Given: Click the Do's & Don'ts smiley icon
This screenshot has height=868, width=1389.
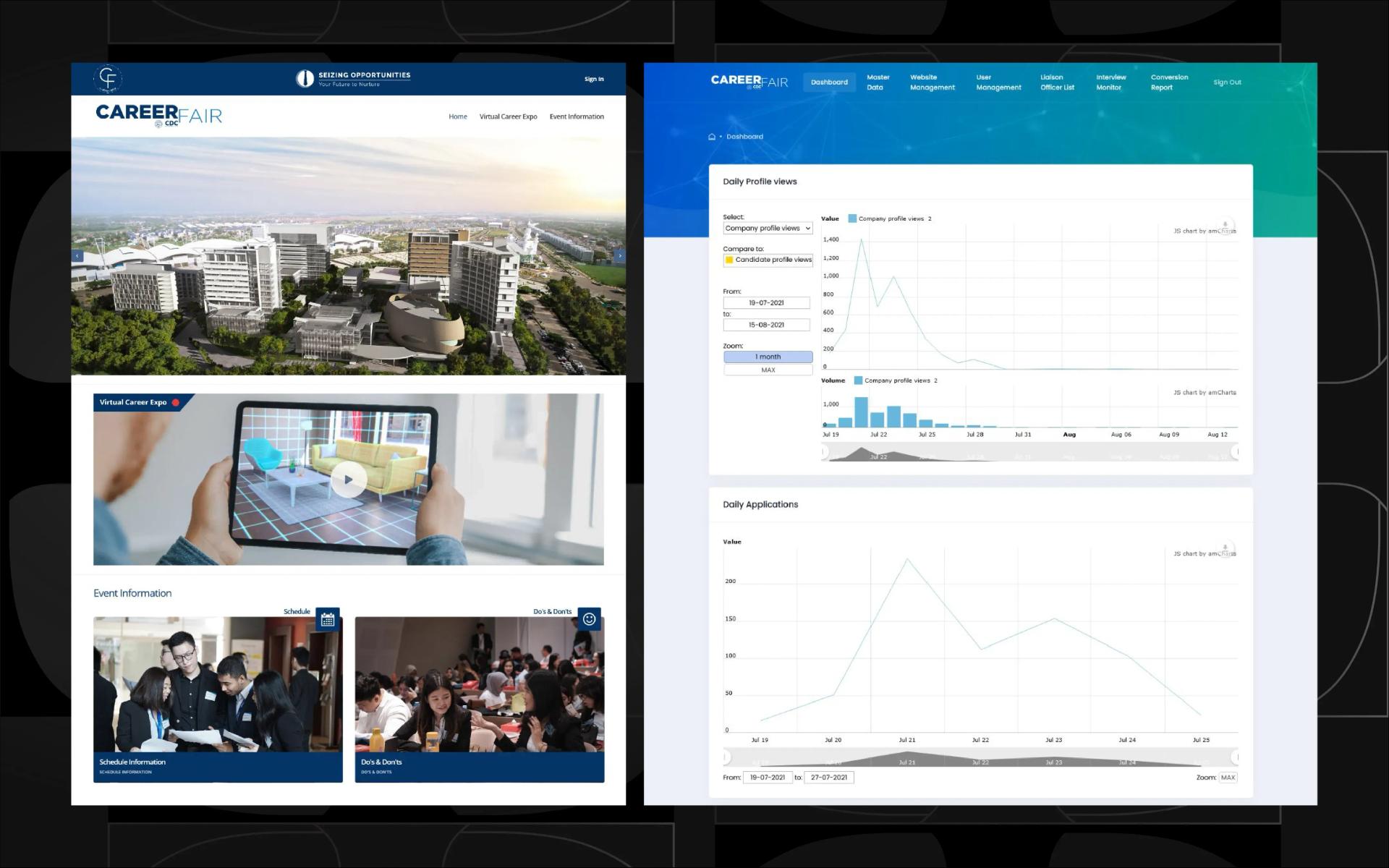Looking at the screenshot, I should tap(590, 619).
